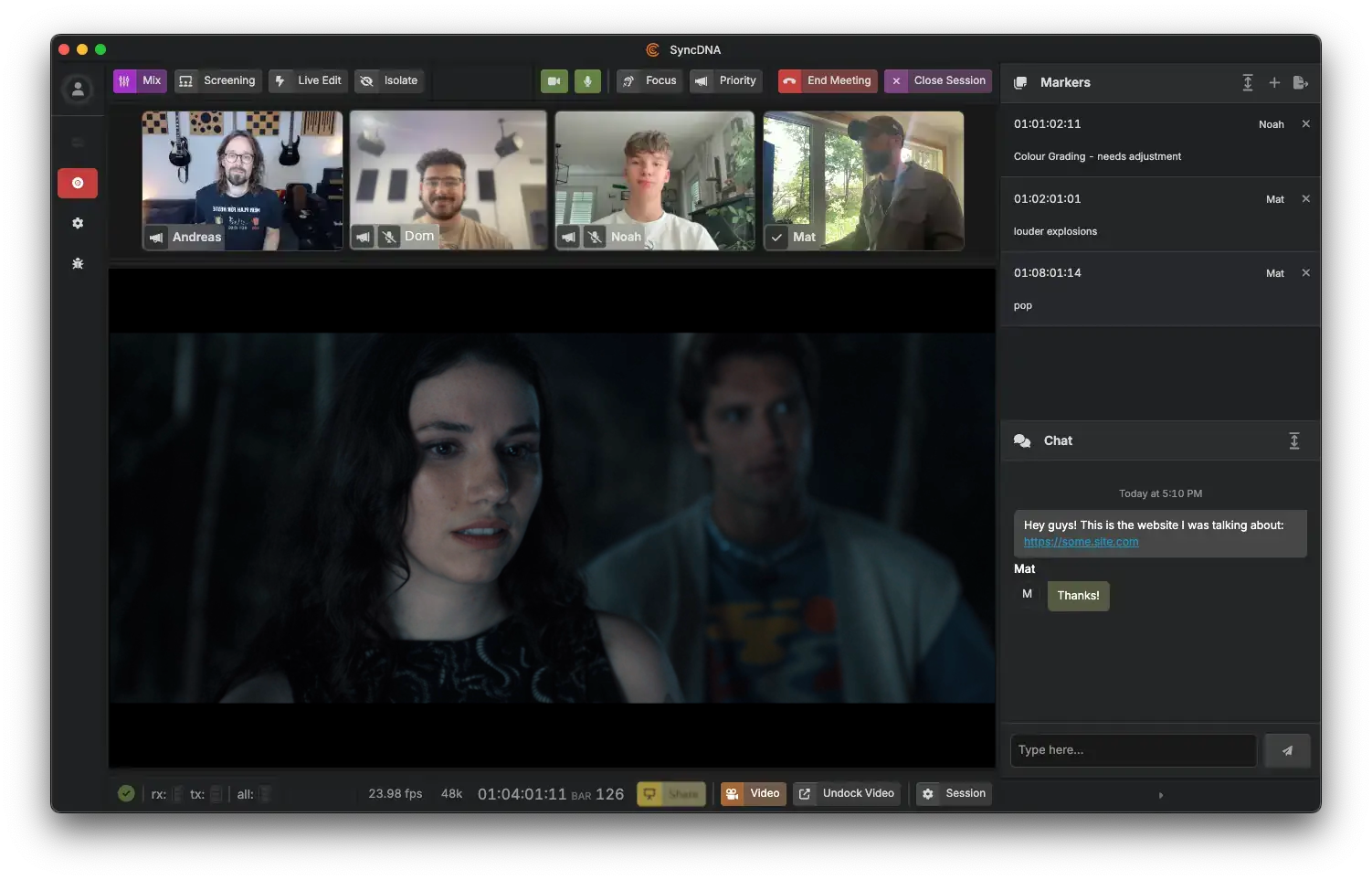The image size is (1372, 880).
Task: Mute the green microphone button
Action: point(587,81)
